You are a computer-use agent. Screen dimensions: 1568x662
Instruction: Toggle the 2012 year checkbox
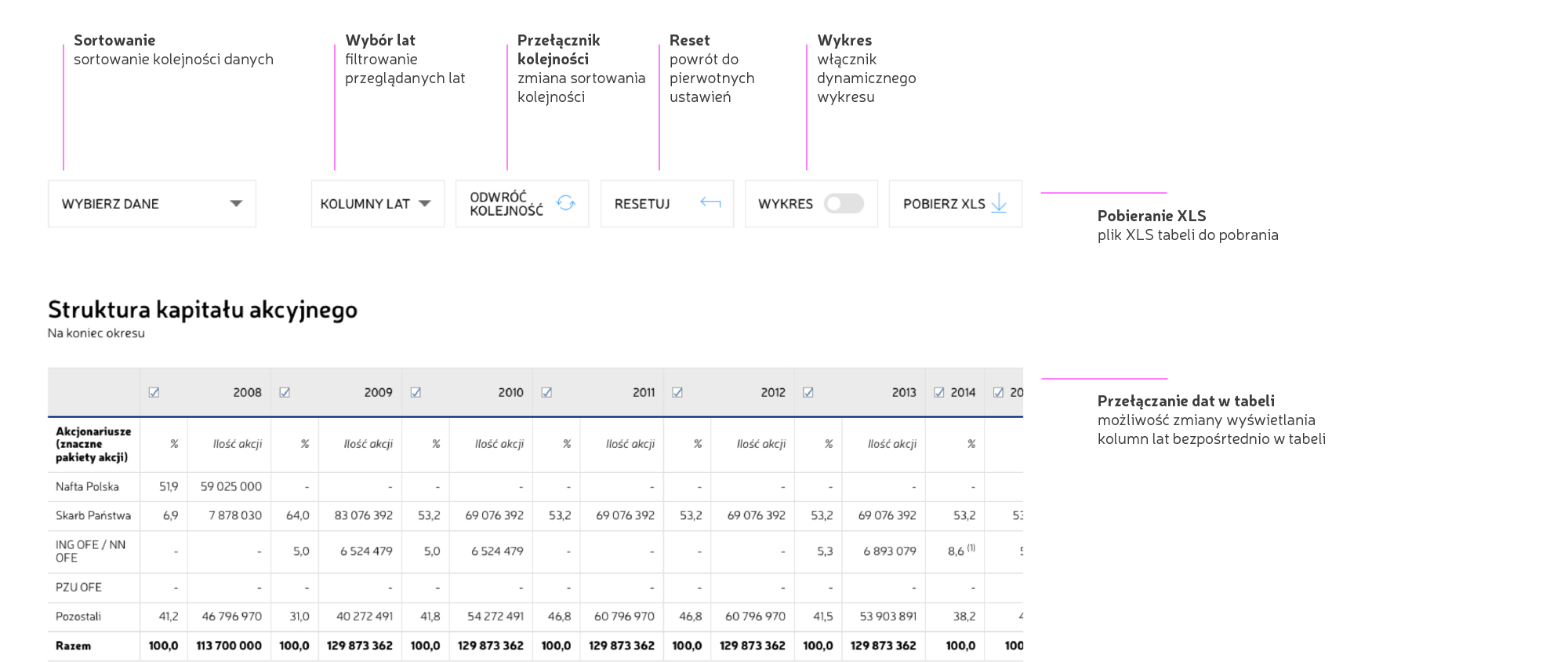coord(677,392)
